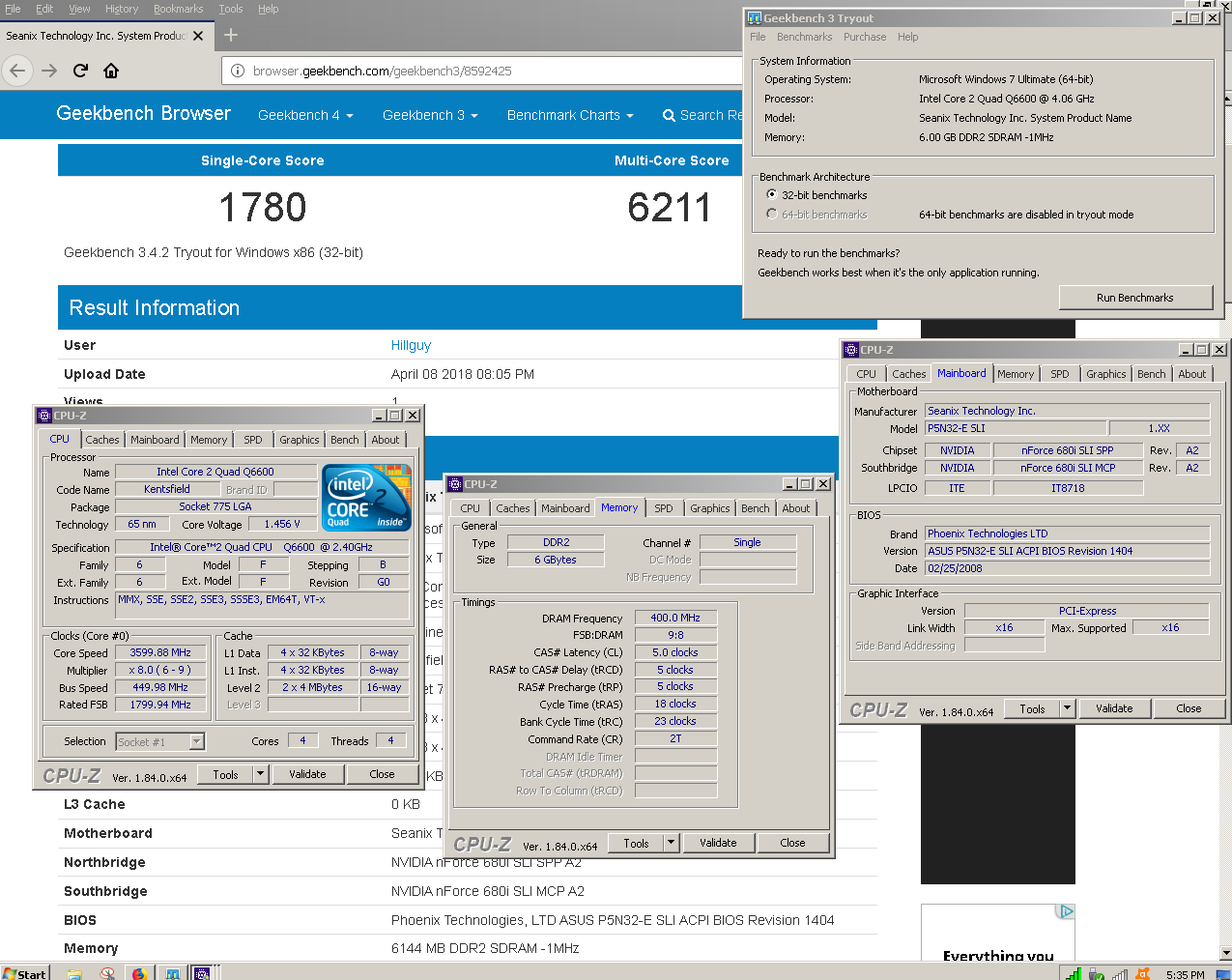Image resolution: width=1232 pixels, height=980 pixels.
Task: Expand the Geekbench 3 dropdown menu
Action: pos(430,115)
